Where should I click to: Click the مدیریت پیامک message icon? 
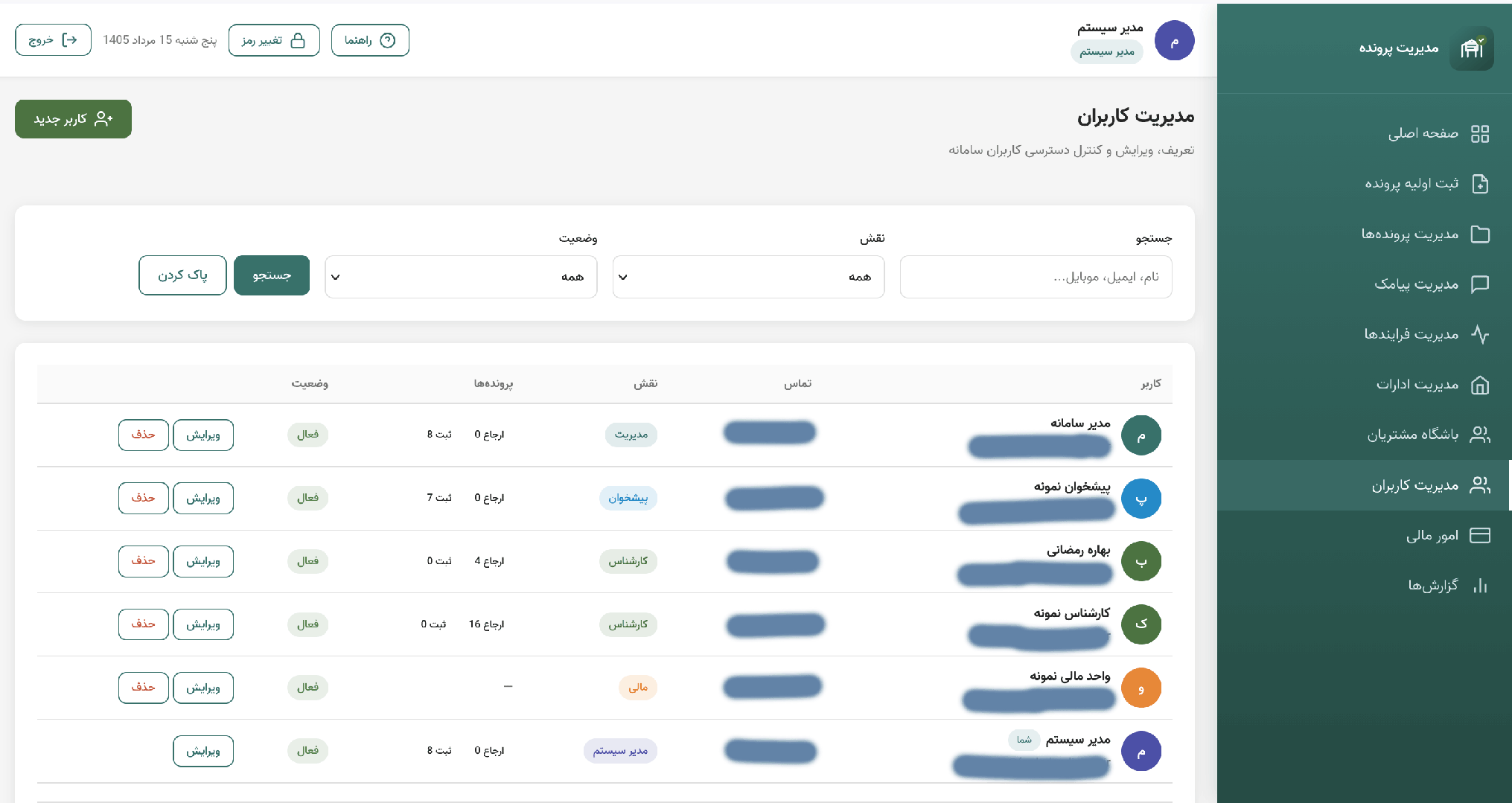tap(1480, 284)
